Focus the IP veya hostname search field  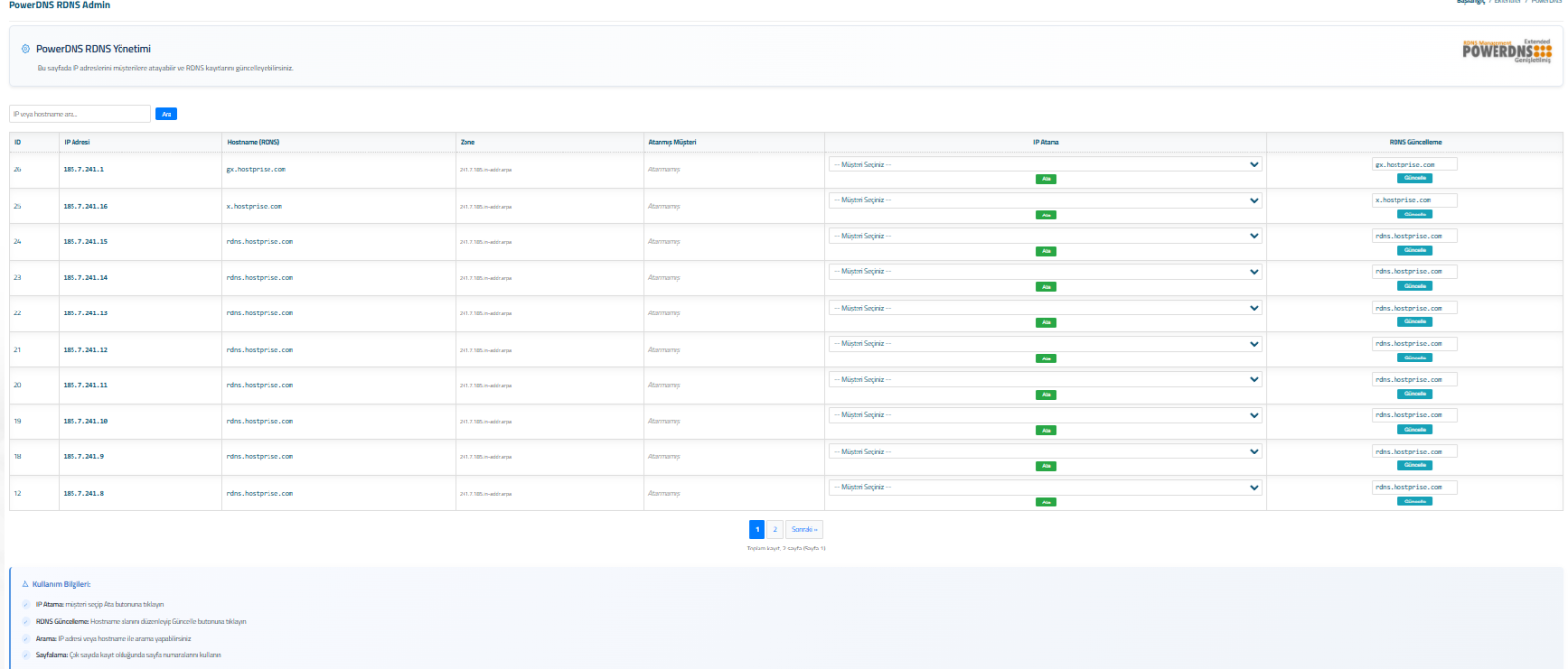[79, 115]
